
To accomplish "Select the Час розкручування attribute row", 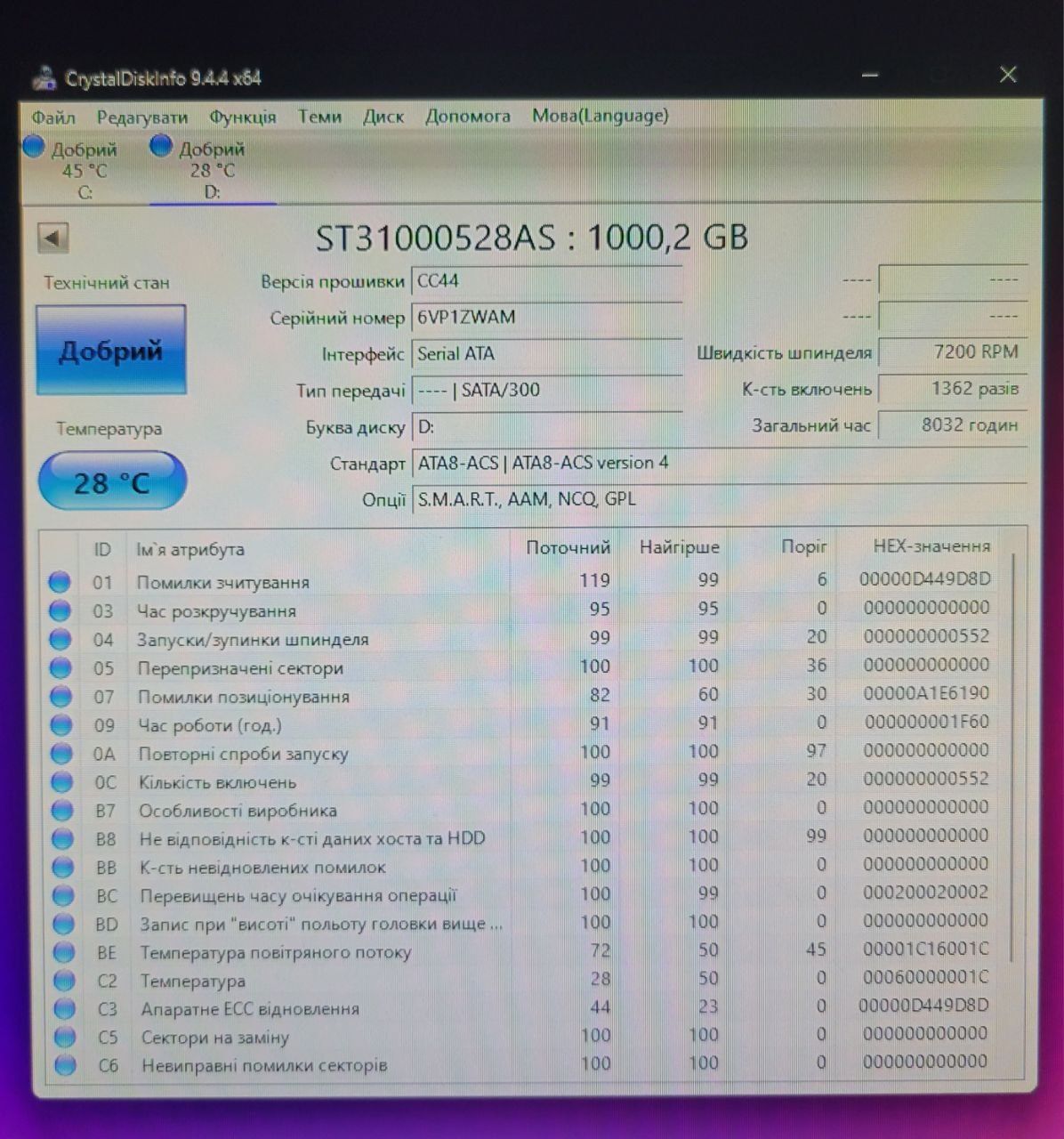I will click(x=525, y=610).
